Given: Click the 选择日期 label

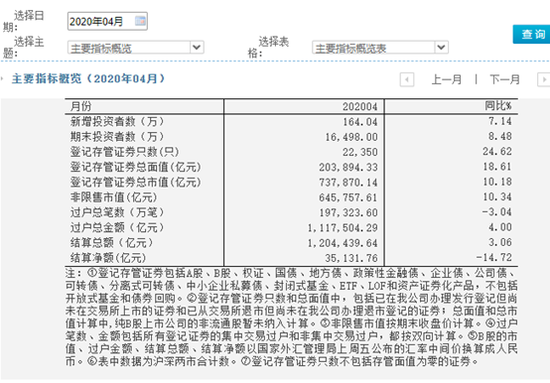Looking at the screenshot, I should [23, 21].
